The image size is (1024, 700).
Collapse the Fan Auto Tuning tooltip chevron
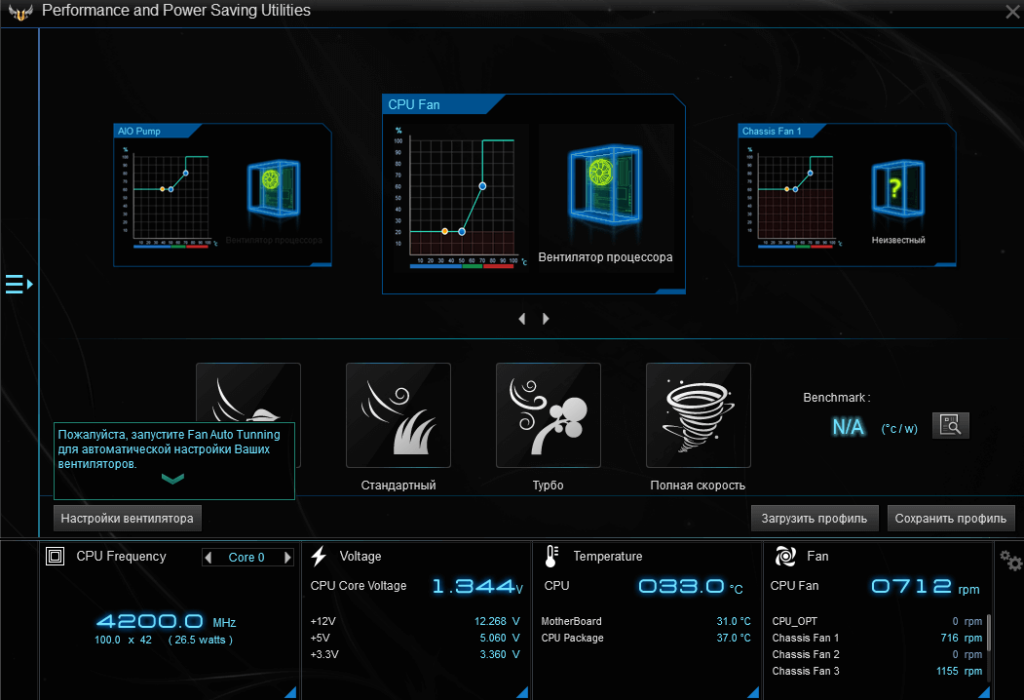point(173,480)
